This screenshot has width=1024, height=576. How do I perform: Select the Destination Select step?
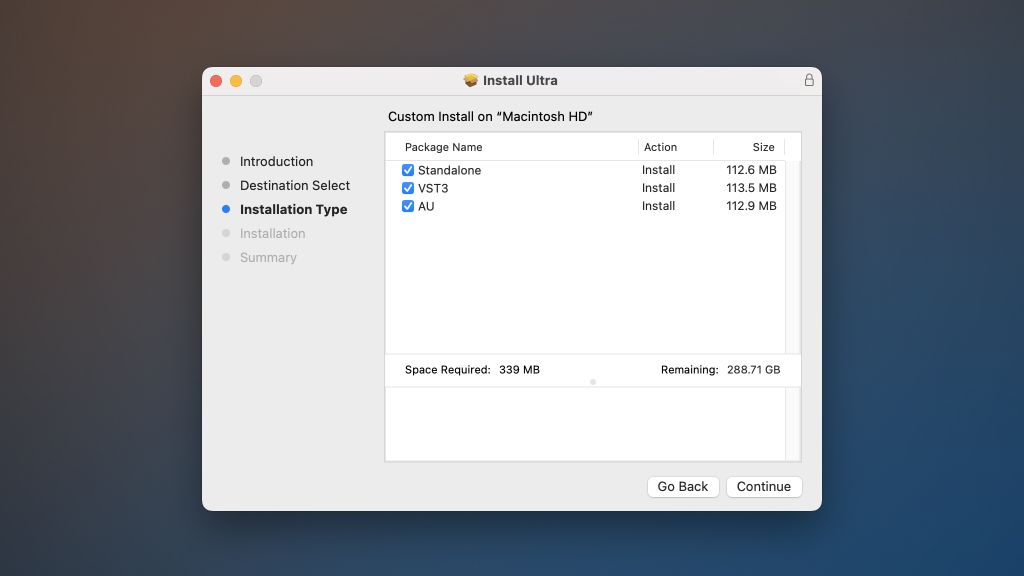point(295,185)
